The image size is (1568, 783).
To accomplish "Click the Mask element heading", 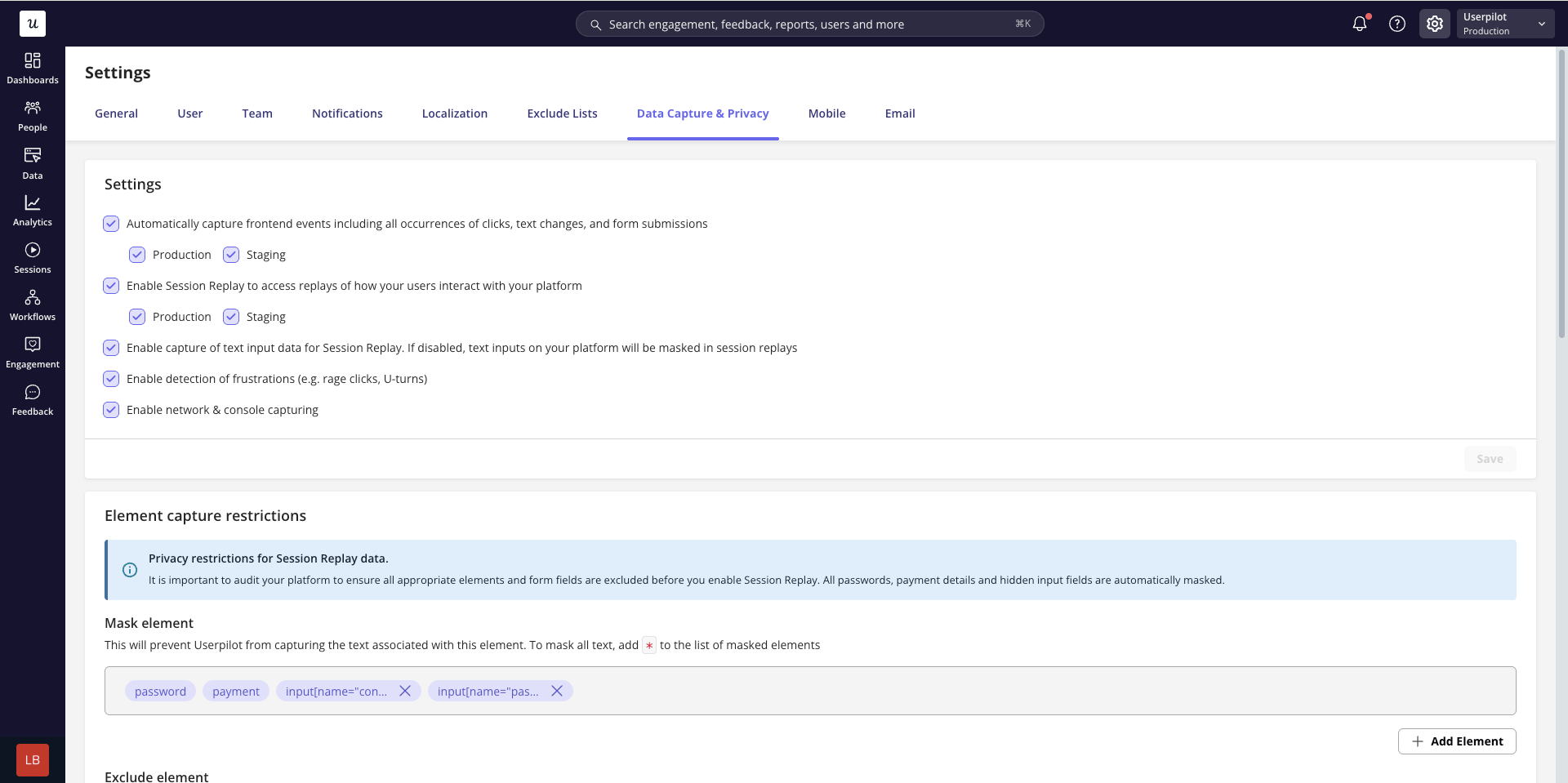I will (x=149, y=623).
